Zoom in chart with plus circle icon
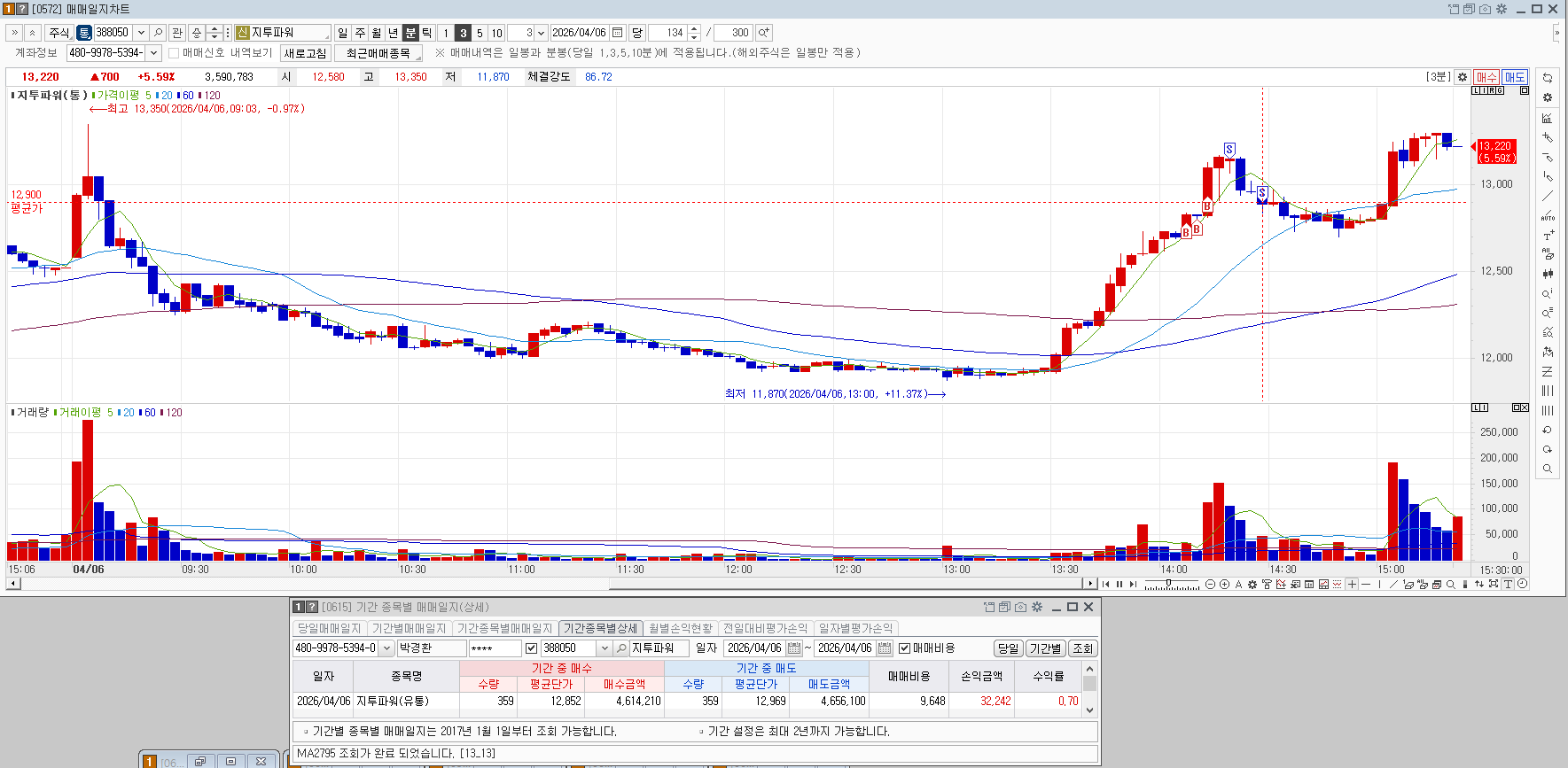1568x768 pixels. (1224, 585)
